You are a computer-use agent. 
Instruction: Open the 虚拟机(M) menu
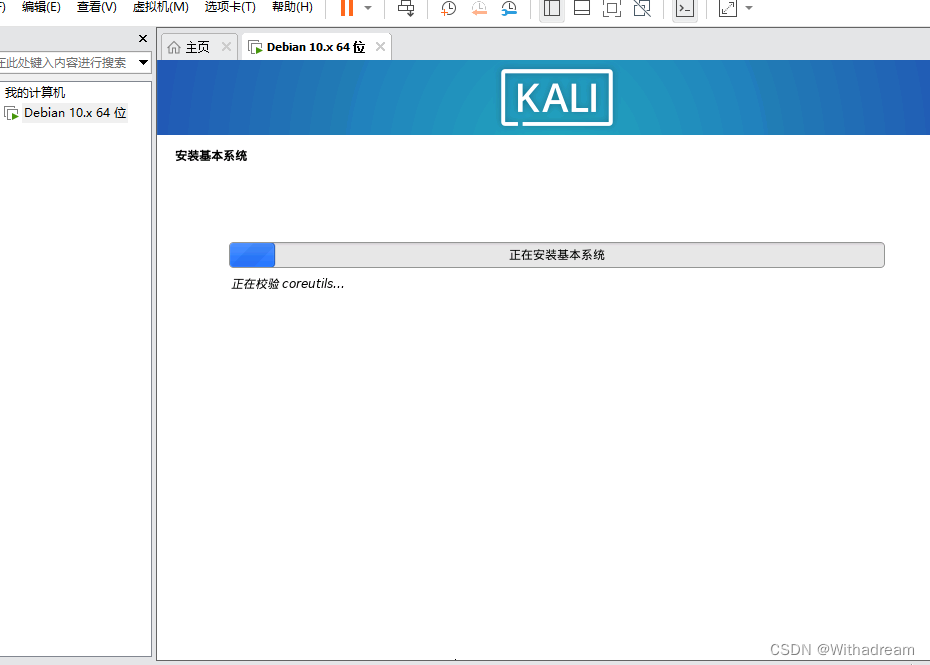(x=161, y=7)
